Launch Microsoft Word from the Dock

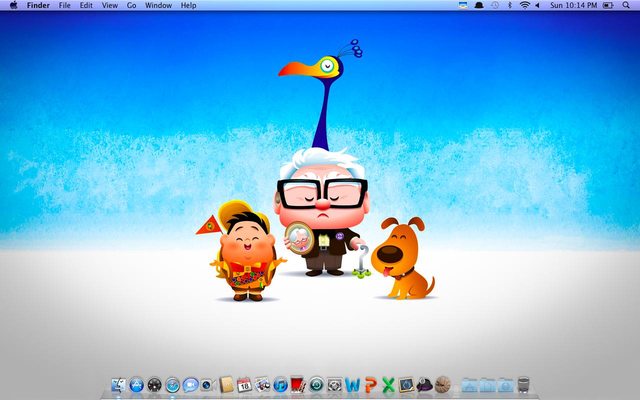353,385
